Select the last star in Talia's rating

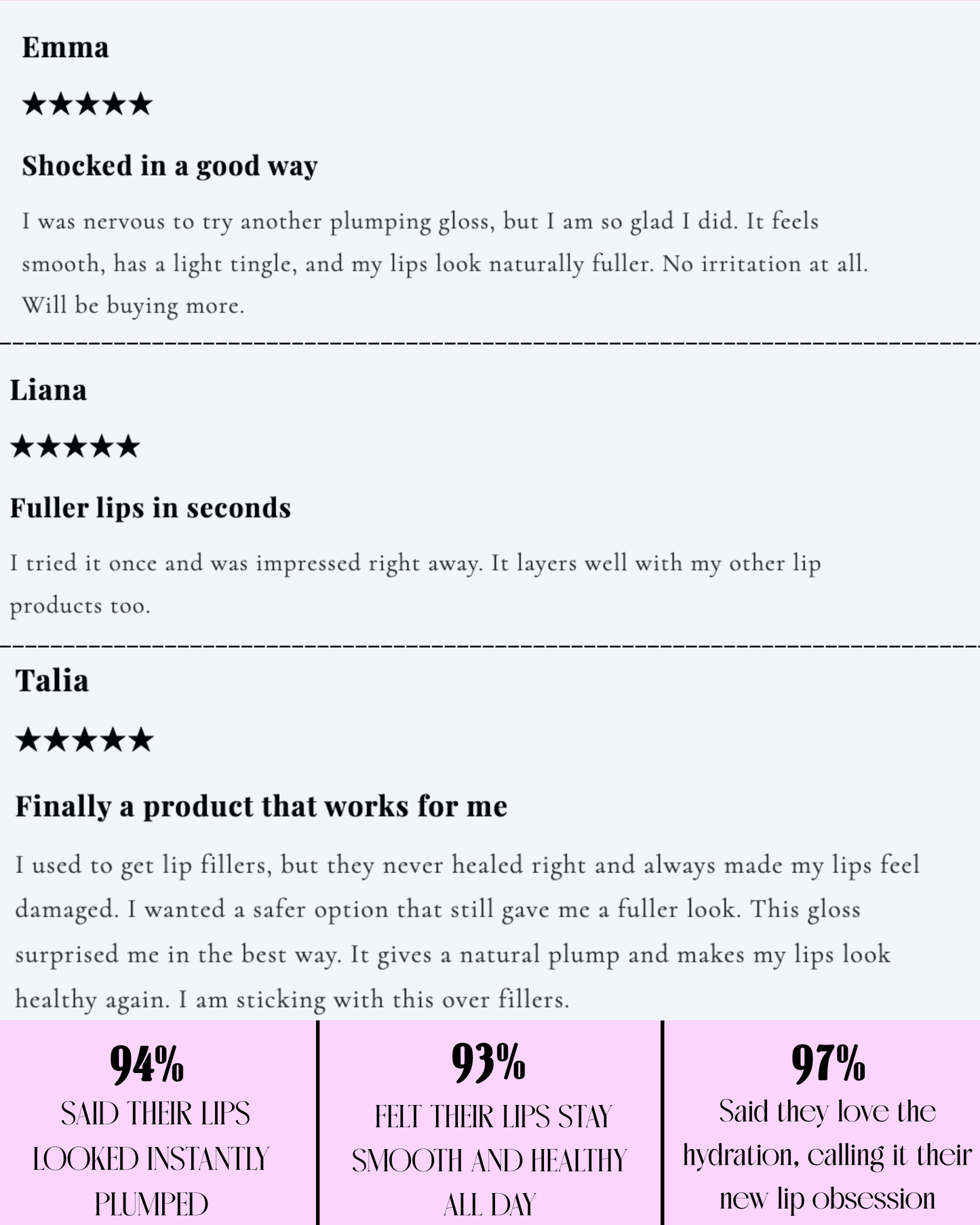click(x=140, y=740)
